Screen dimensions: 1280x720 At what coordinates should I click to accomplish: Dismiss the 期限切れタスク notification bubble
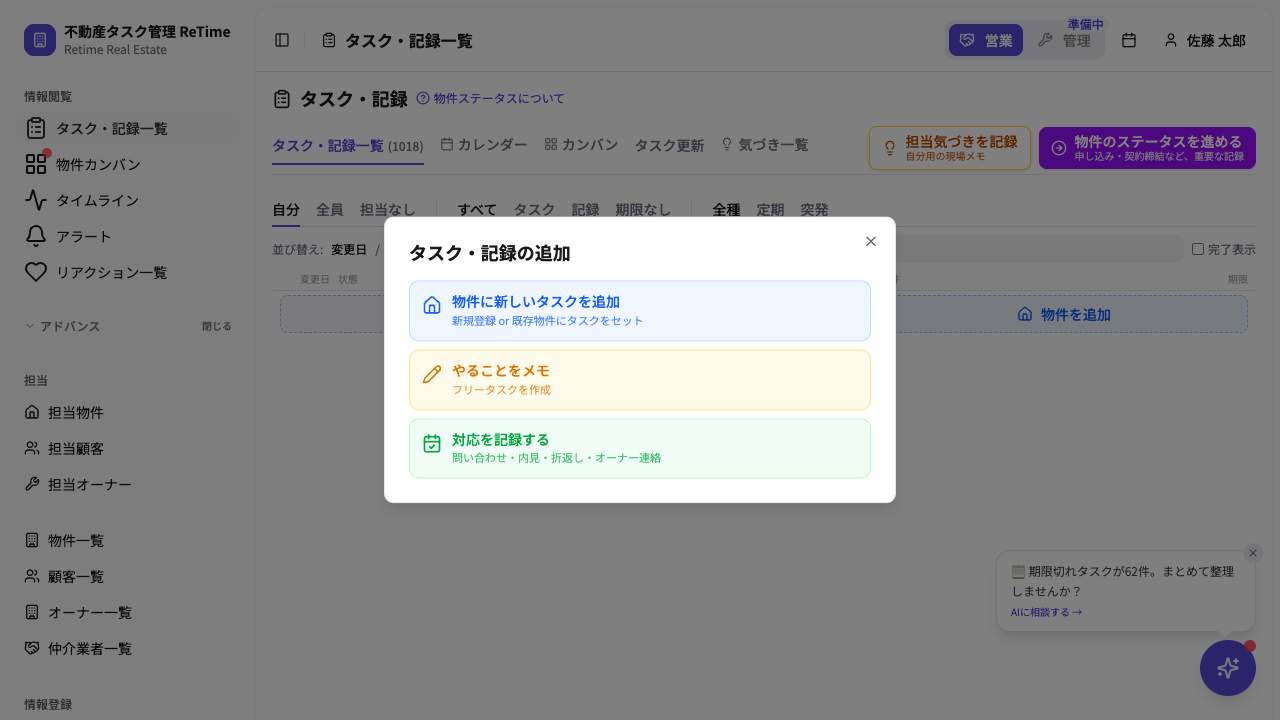tap(1253, 553)
